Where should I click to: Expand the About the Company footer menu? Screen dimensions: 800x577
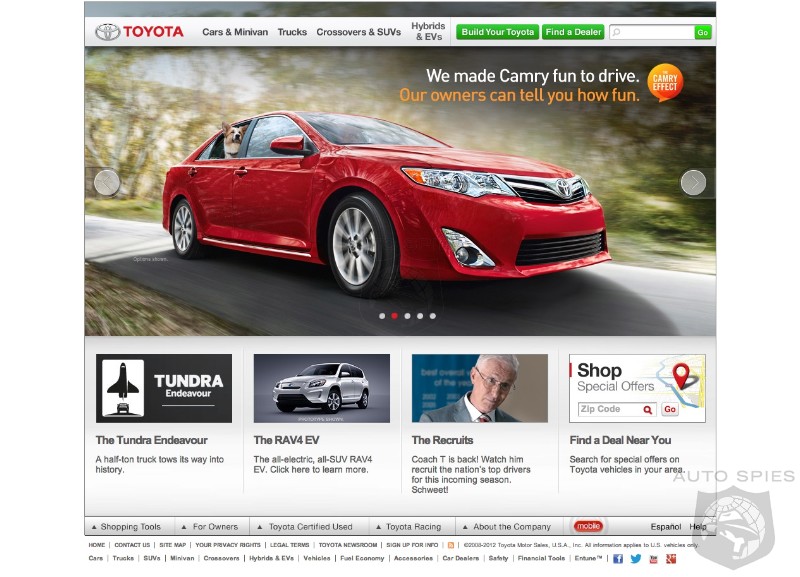pos(507,526)
